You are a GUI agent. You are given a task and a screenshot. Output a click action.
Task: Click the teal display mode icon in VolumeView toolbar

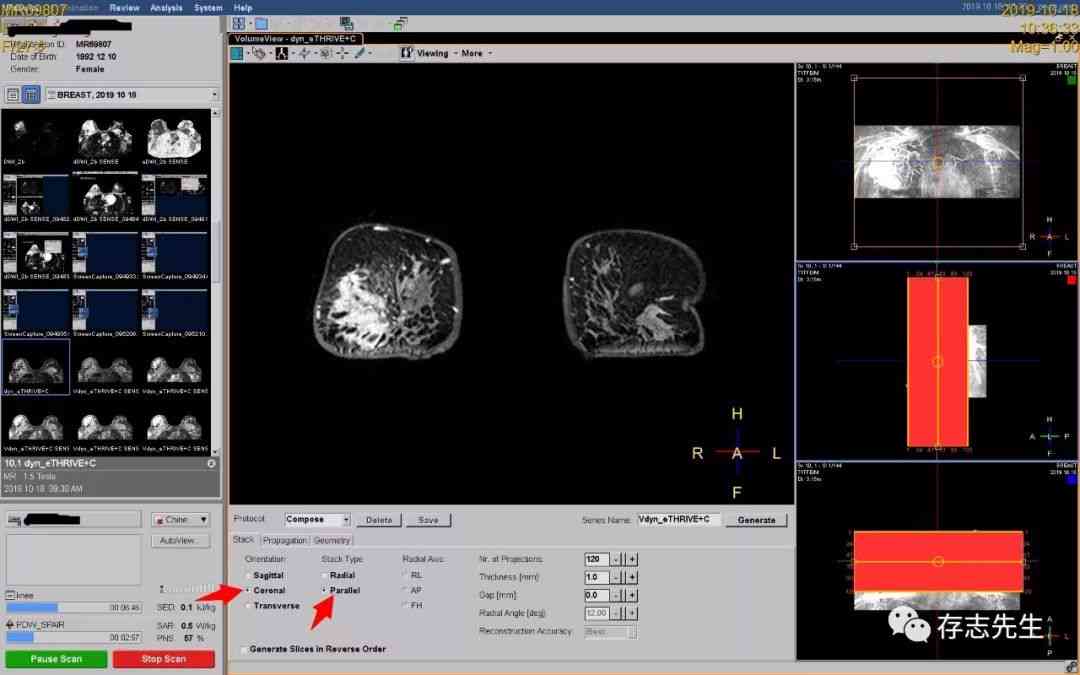pos(237,53)
